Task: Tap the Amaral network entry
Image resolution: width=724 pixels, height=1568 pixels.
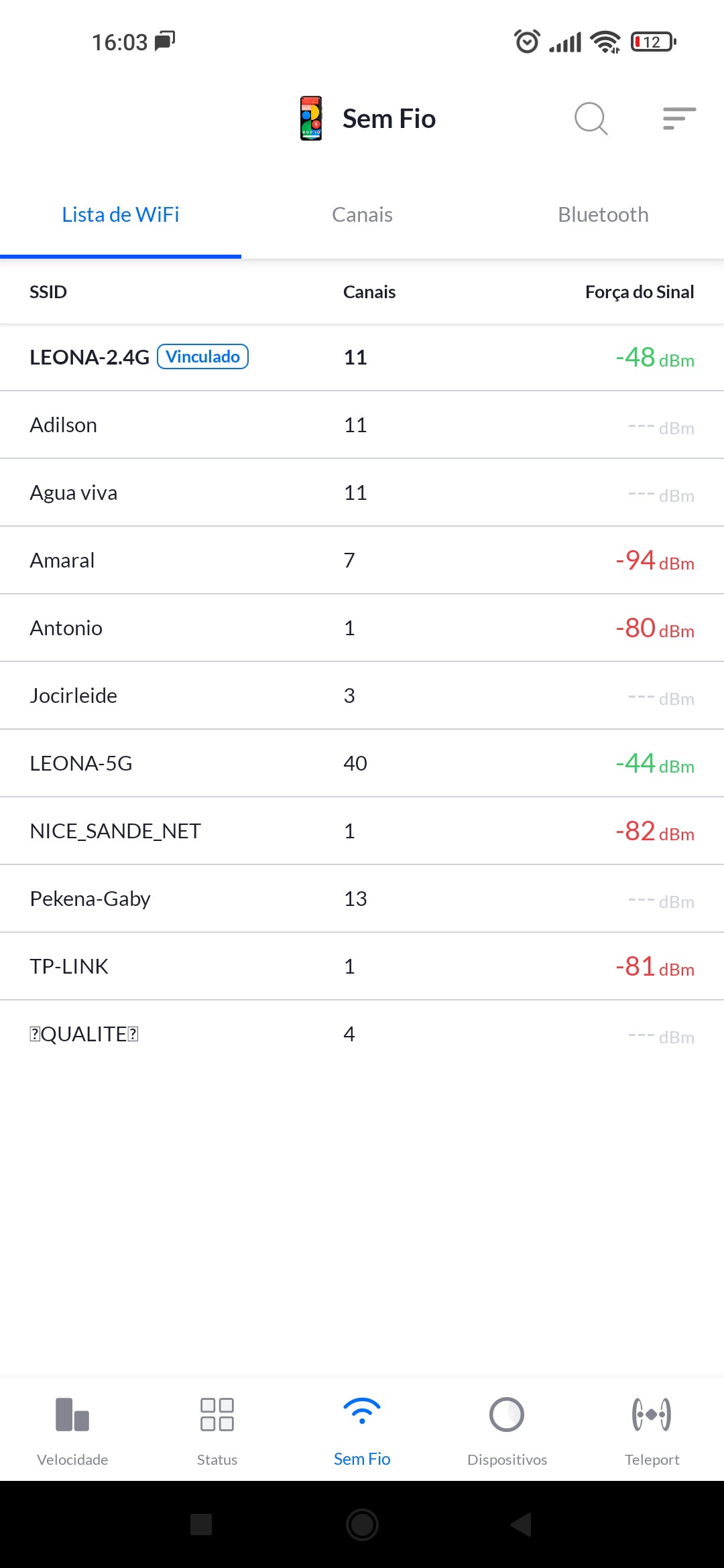Action: 362,560
